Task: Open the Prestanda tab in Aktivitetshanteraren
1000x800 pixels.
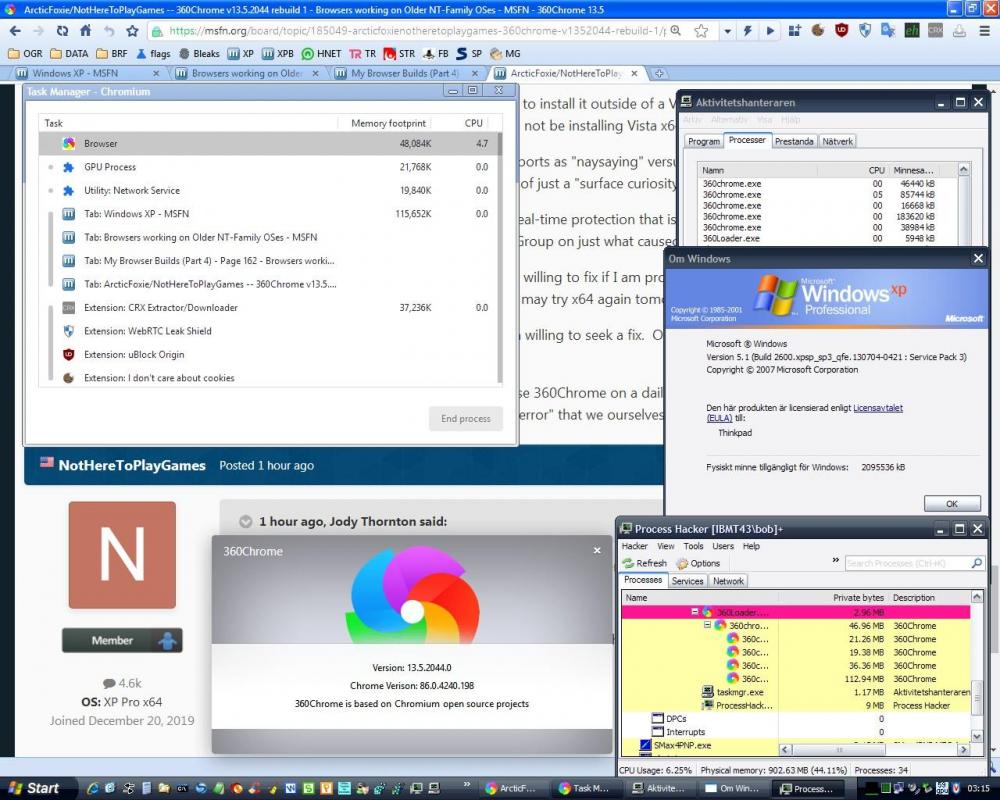Action: click(794, 141)
